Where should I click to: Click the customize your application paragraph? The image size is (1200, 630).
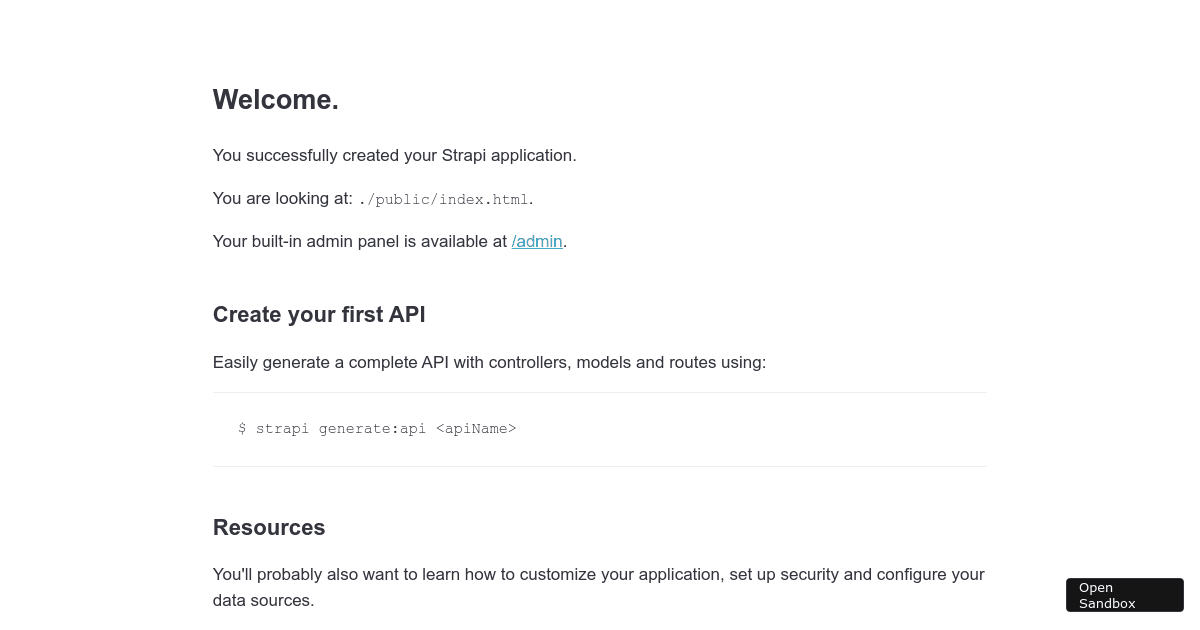[x=598, y=575]
